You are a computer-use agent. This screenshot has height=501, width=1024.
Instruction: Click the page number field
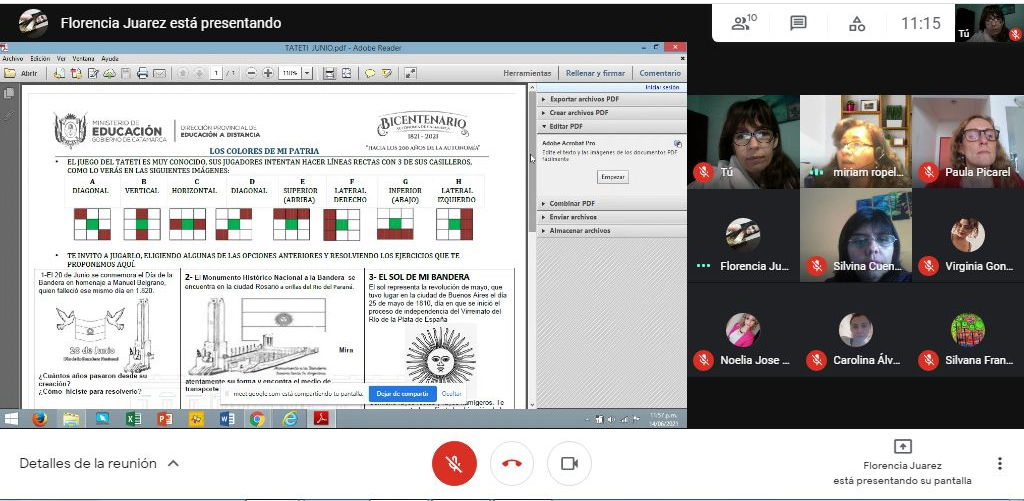[216, 74]
